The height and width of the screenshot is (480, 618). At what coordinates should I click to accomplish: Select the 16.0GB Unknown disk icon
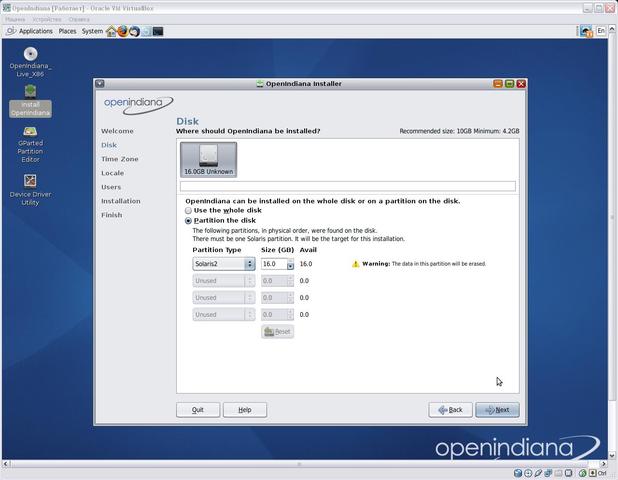coord(208,159)
